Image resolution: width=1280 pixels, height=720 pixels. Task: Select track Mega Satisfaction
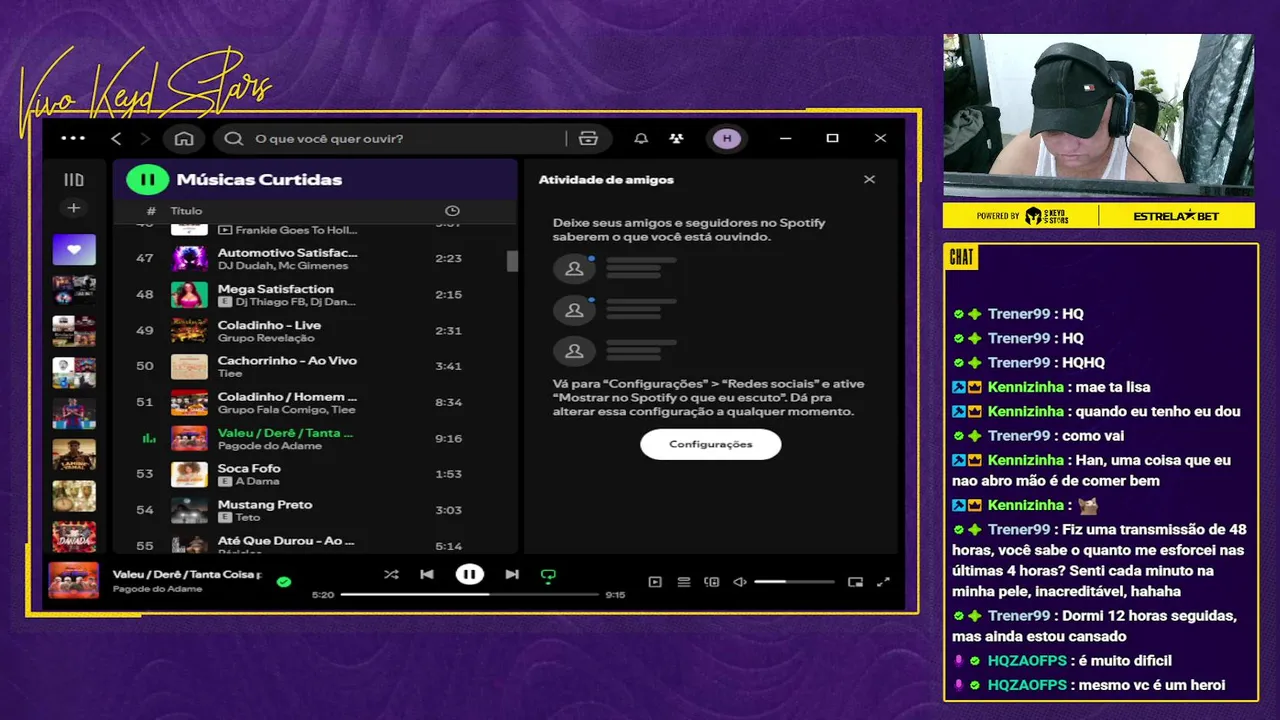click(x=315, y=295)
